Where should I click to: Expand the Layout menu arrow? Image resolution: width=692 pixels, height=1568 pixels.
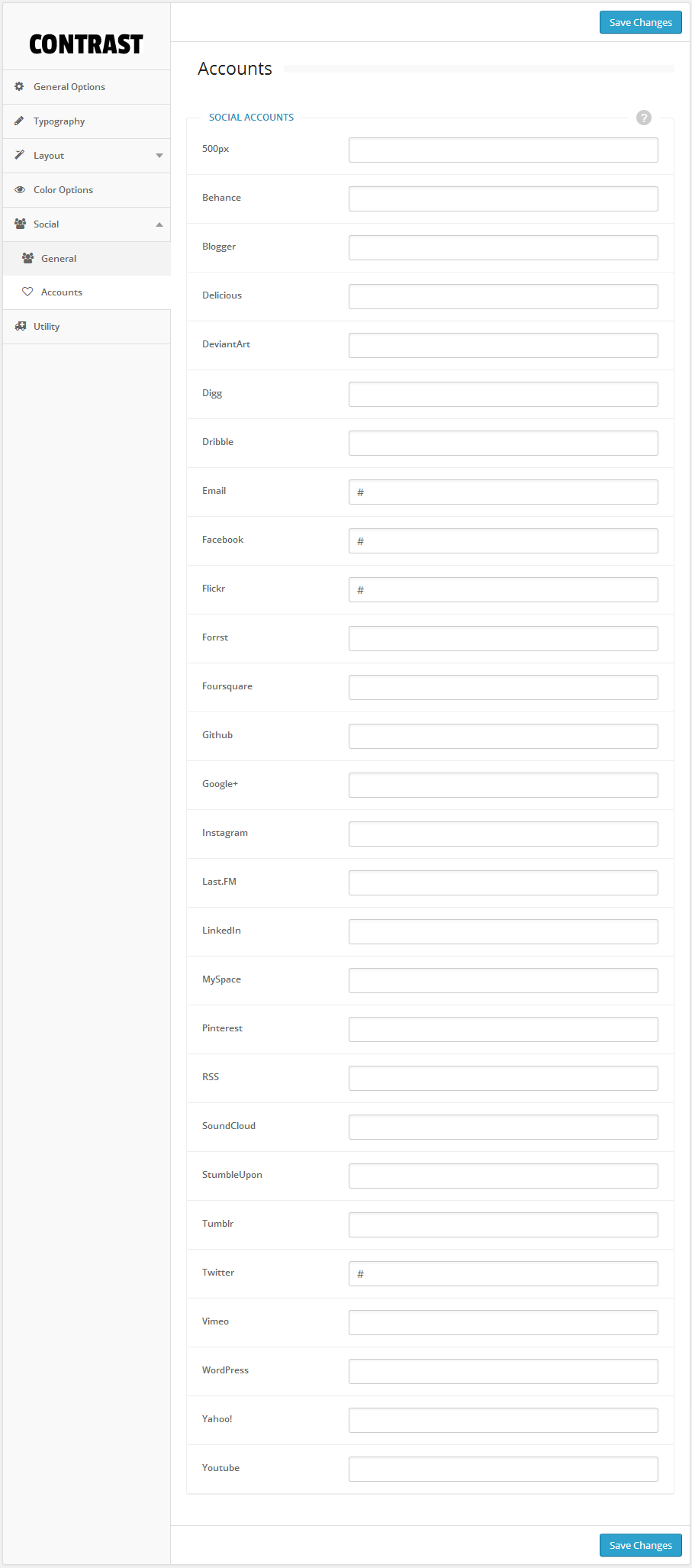click(x=159, y=156)
